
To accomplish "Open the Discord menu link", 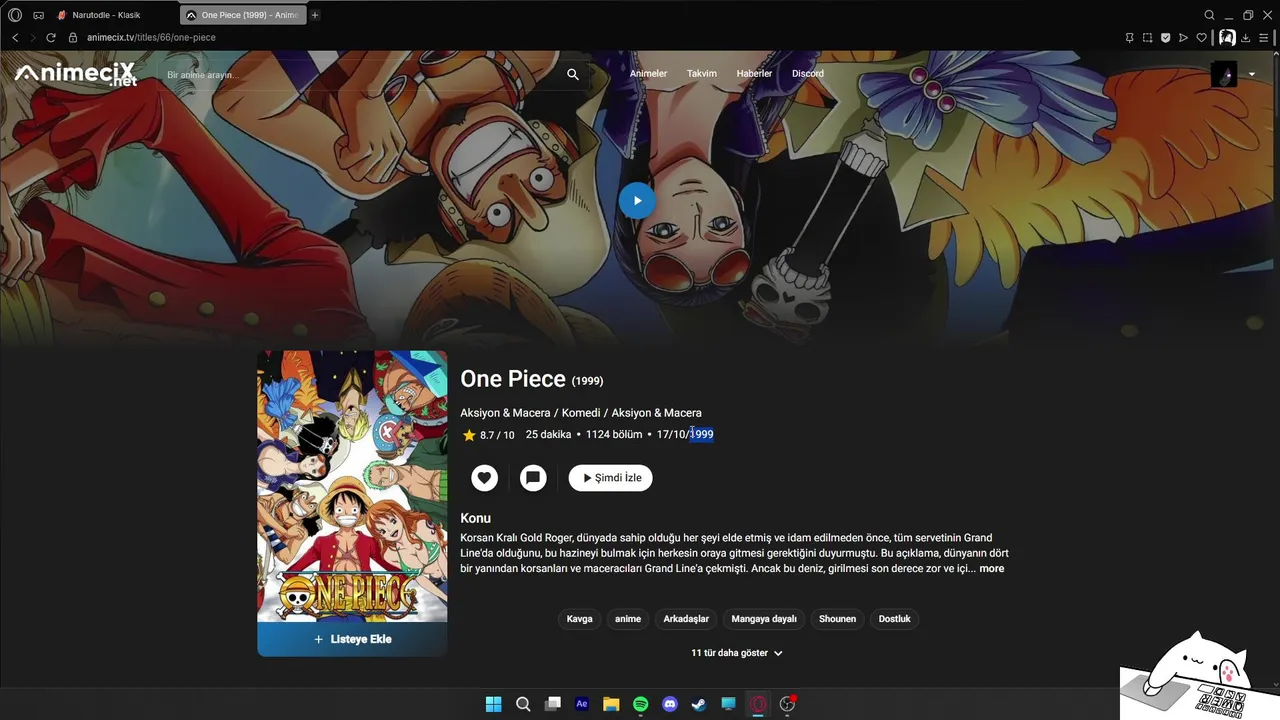I will [808, 74].
